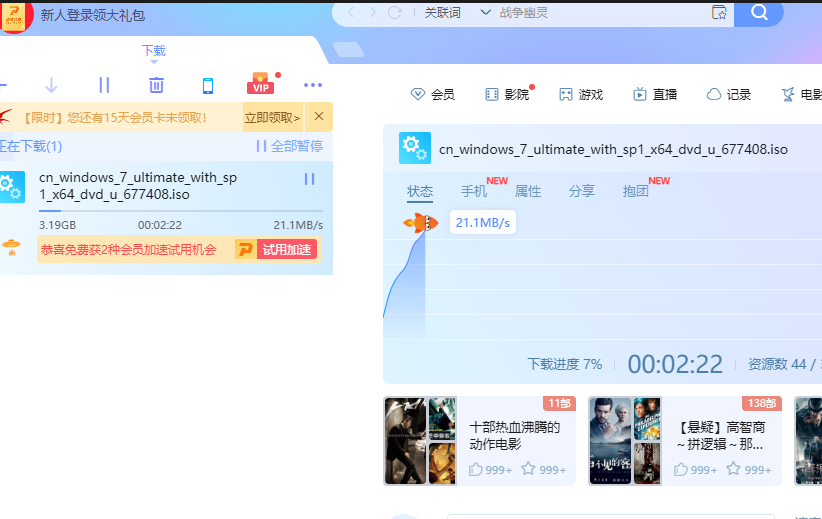Click the browser refresh icon
The width and height of the screenshot is (822, 519).
pyautogui.click(x=395, y=13)
